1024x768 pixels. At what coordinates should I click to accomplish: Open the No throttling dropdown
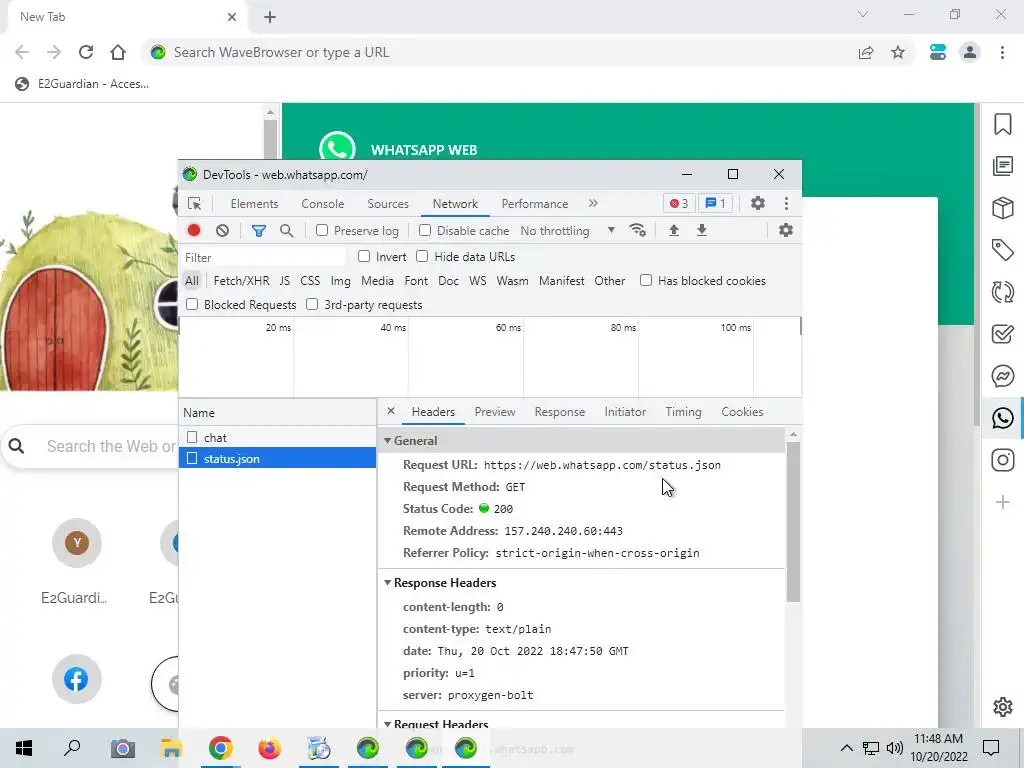point(568,231)
